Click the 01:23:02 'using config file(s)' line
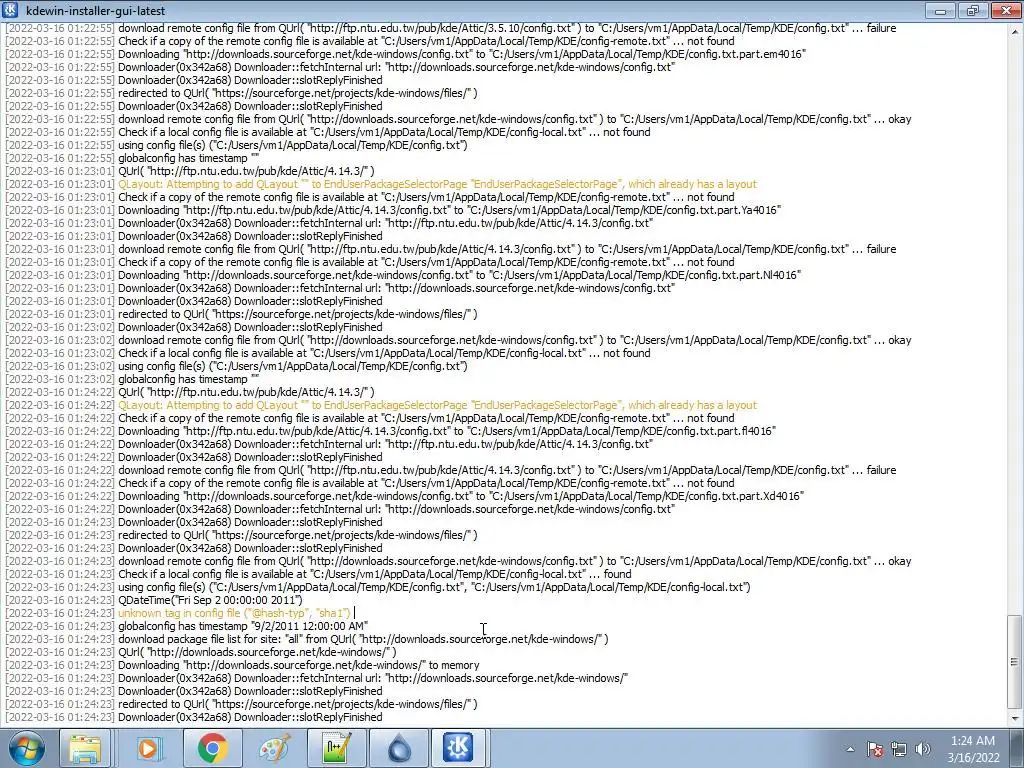Viewport: 1024px width, 768px height. (236, 366)
